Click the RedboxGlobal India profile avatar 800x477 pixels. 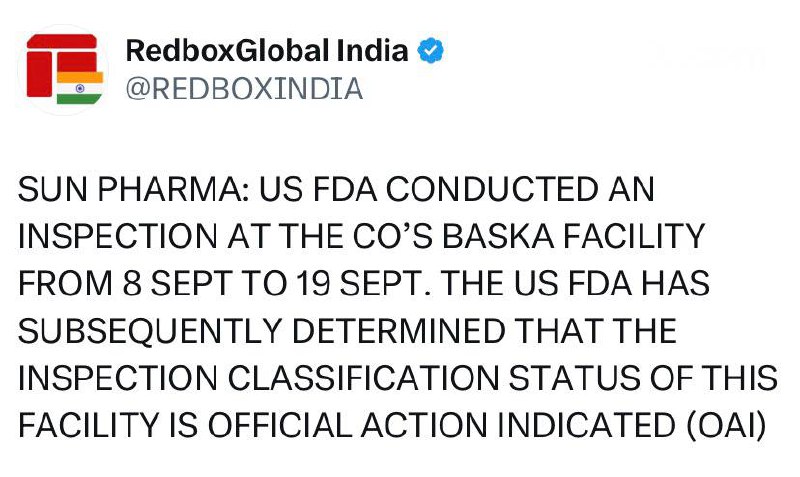tap(63, 69)
